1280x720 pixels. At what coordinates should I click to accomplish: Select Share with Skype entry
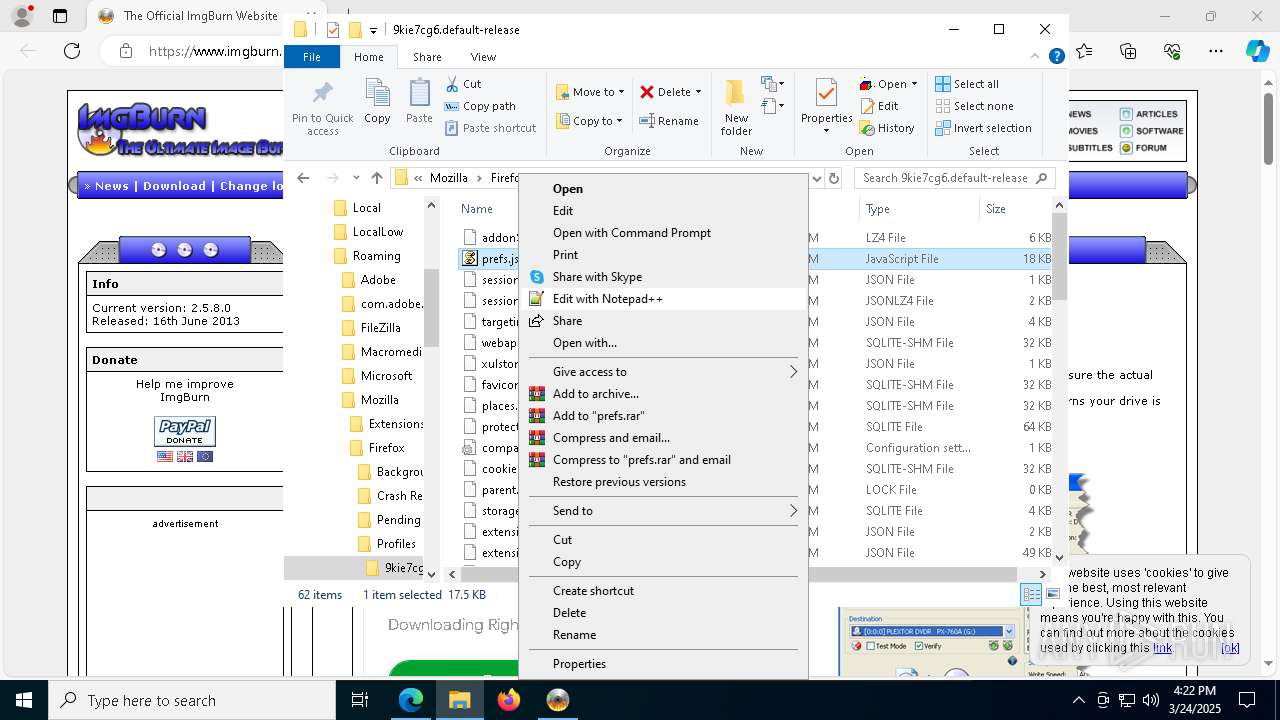tap(664, 277)
